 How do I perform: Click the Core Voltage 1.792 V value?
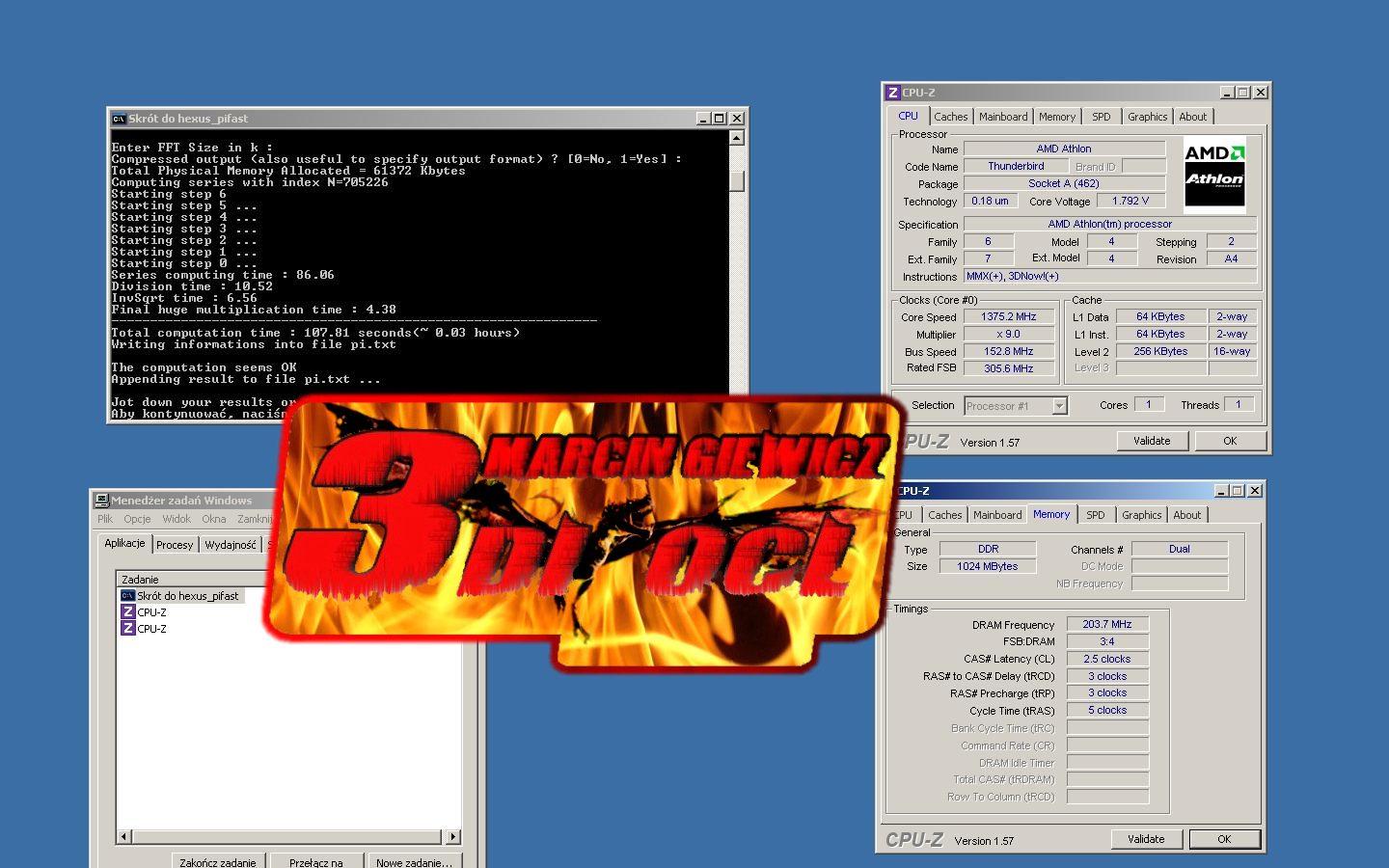1130,201
